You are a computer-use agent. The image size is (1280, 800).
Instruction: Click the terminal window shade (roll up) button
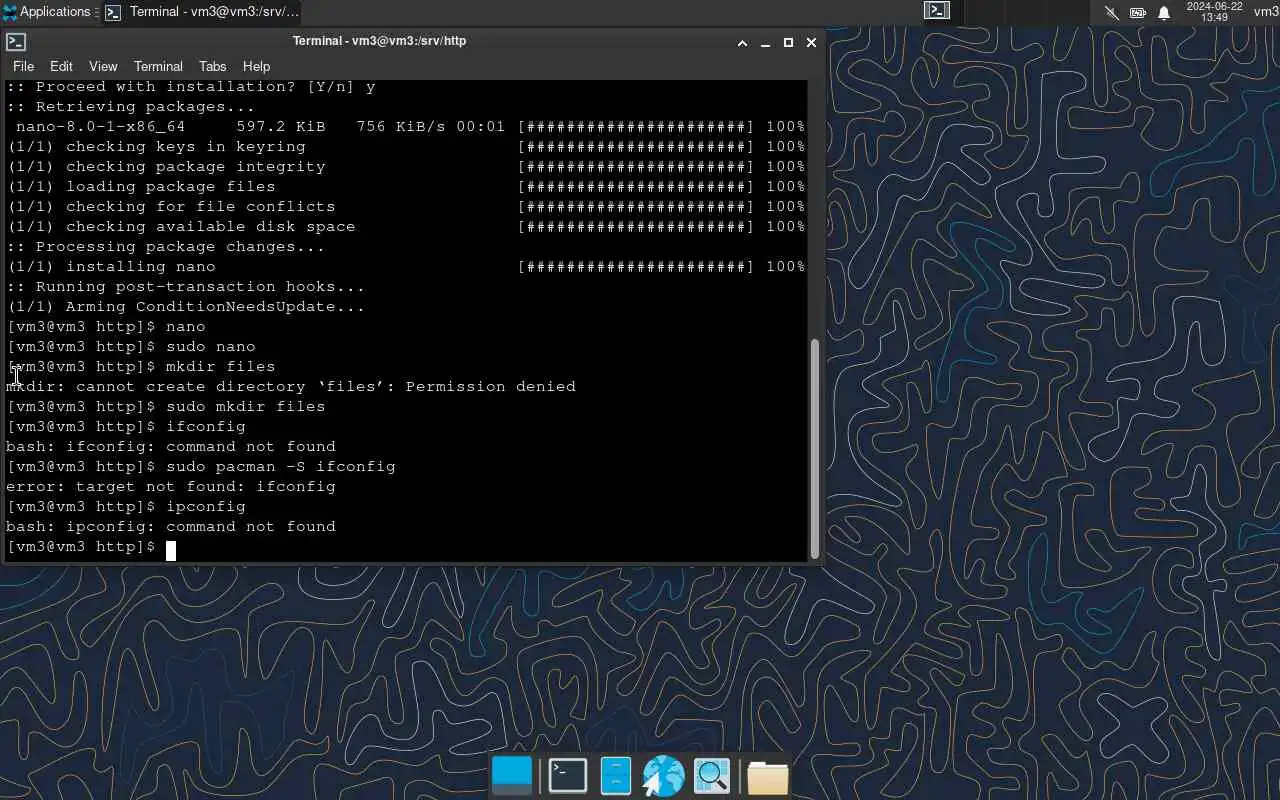742,42
